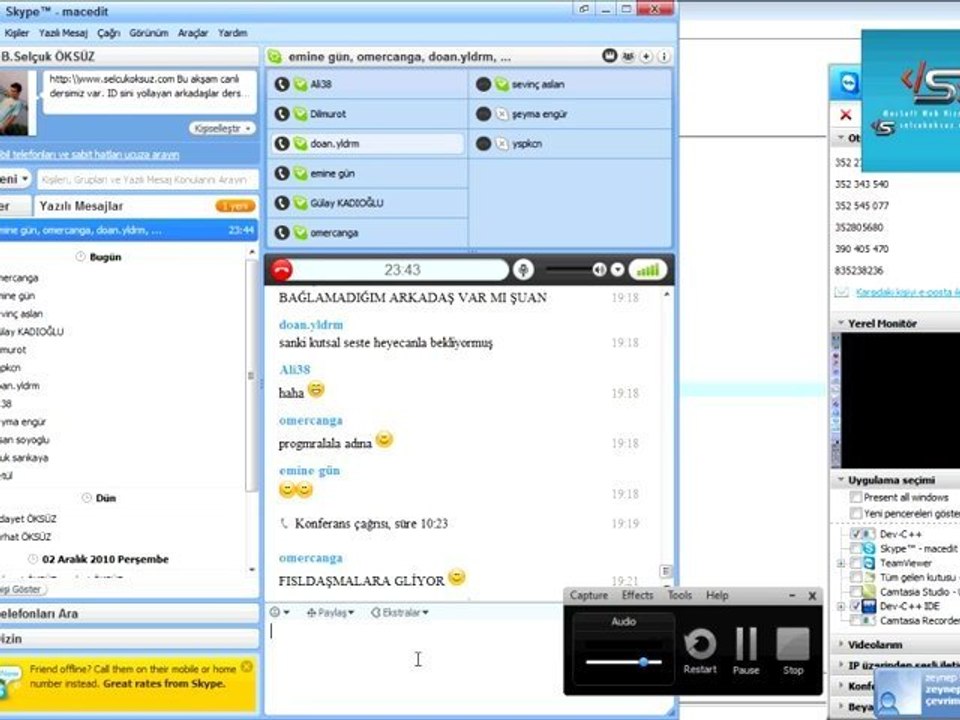Open the Kişiler menu
The width and height of the screenshot is (960, 720).
(17, 33)
